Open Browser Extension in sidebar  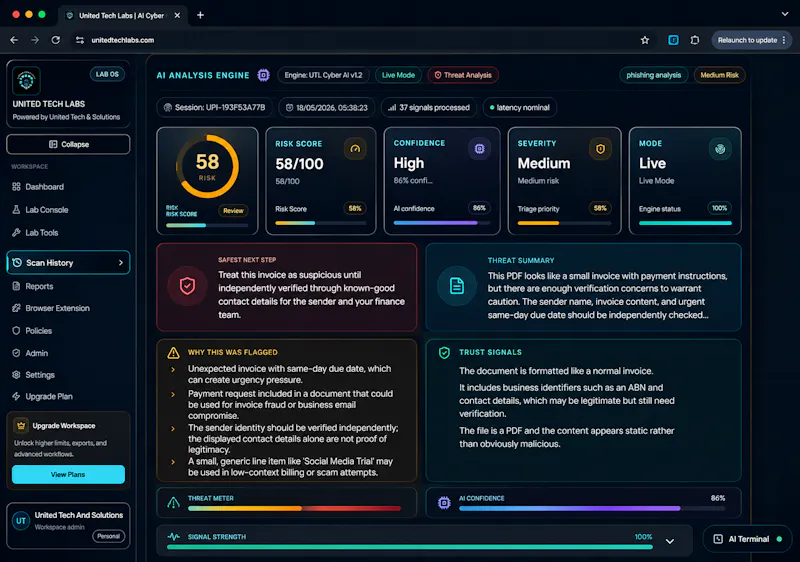point(68,308)
